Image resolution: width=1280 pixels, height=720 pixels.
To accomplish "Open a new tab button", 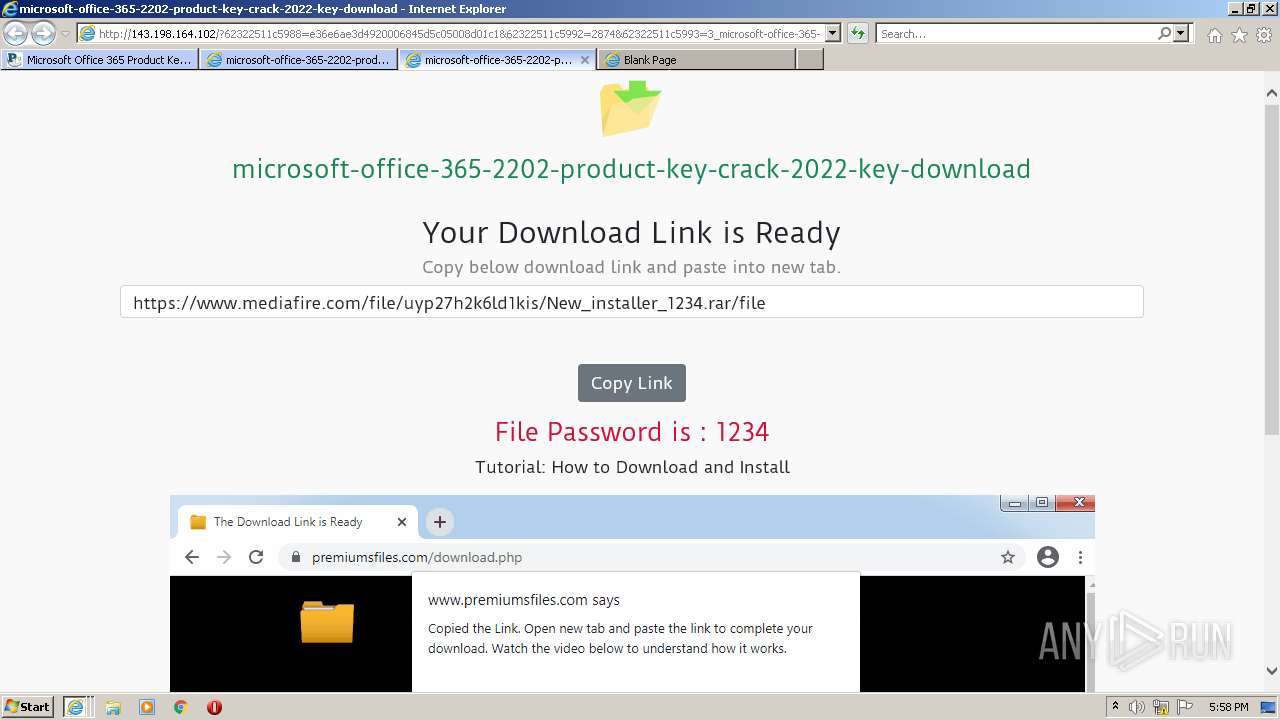I will point(810,60).
